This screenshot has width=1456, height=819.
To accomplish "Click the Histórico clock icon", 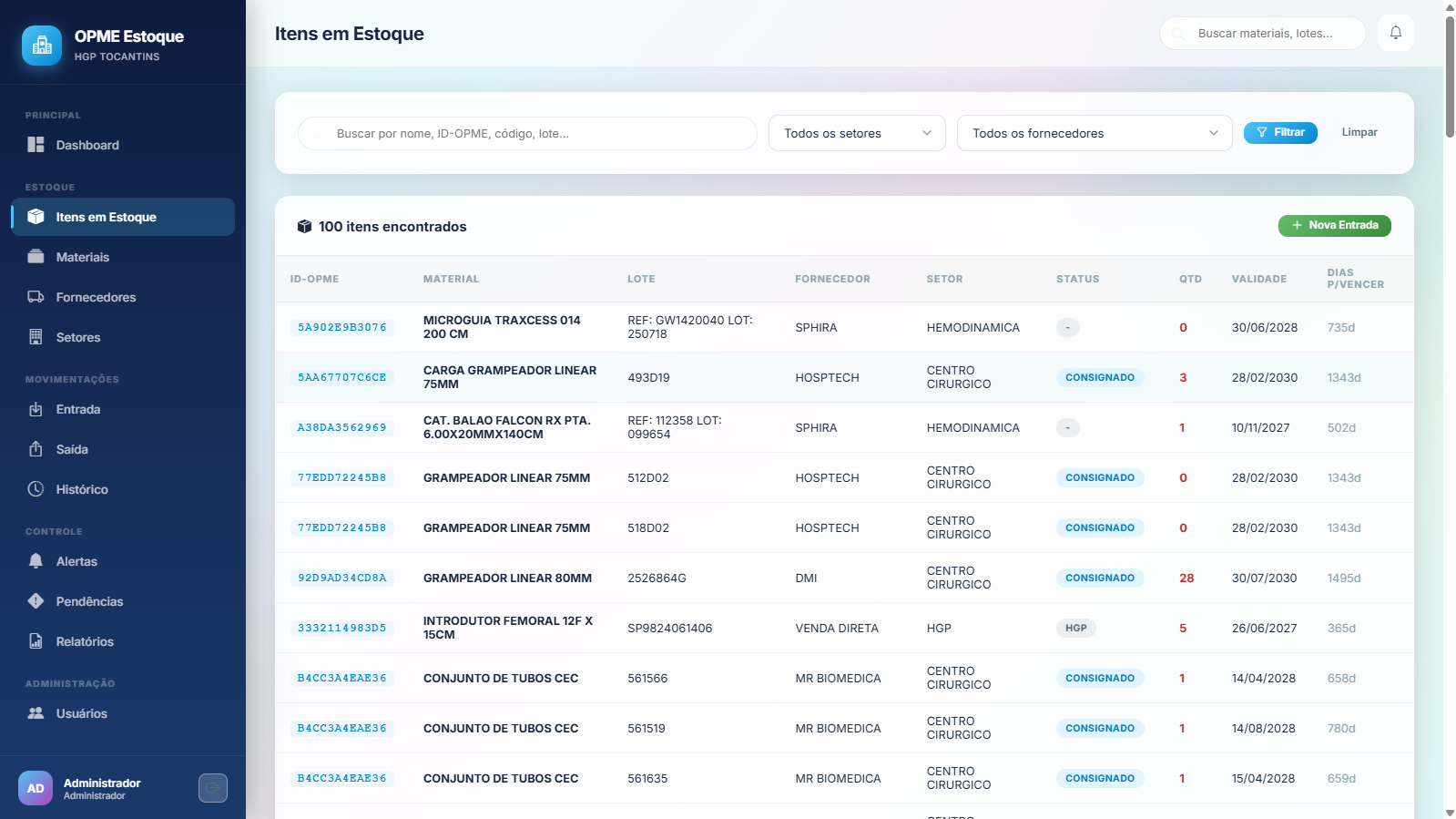I will (36, 489).
